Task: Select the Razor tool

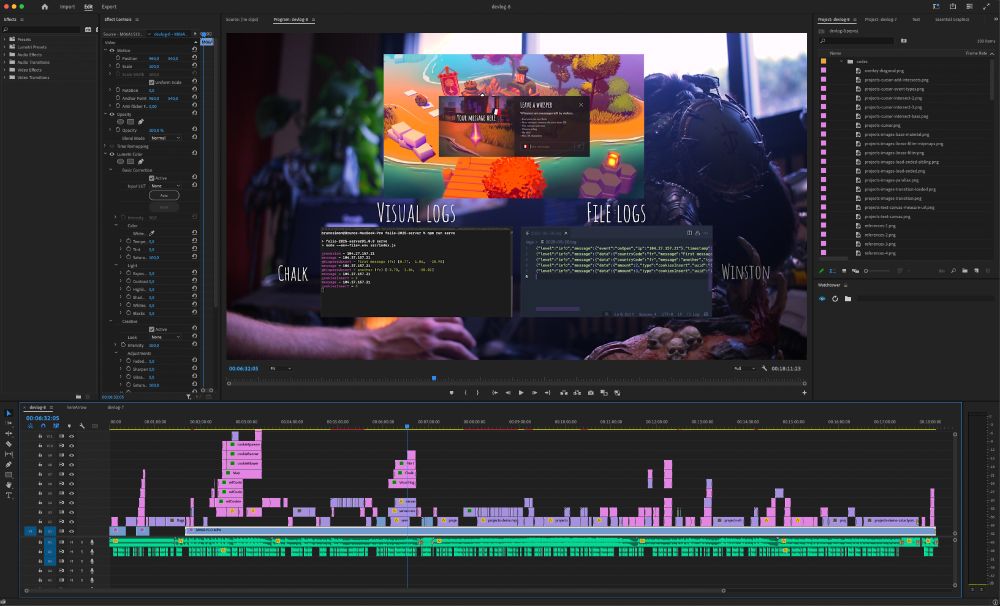Action: pyautogui.click(x=8, y=444)
